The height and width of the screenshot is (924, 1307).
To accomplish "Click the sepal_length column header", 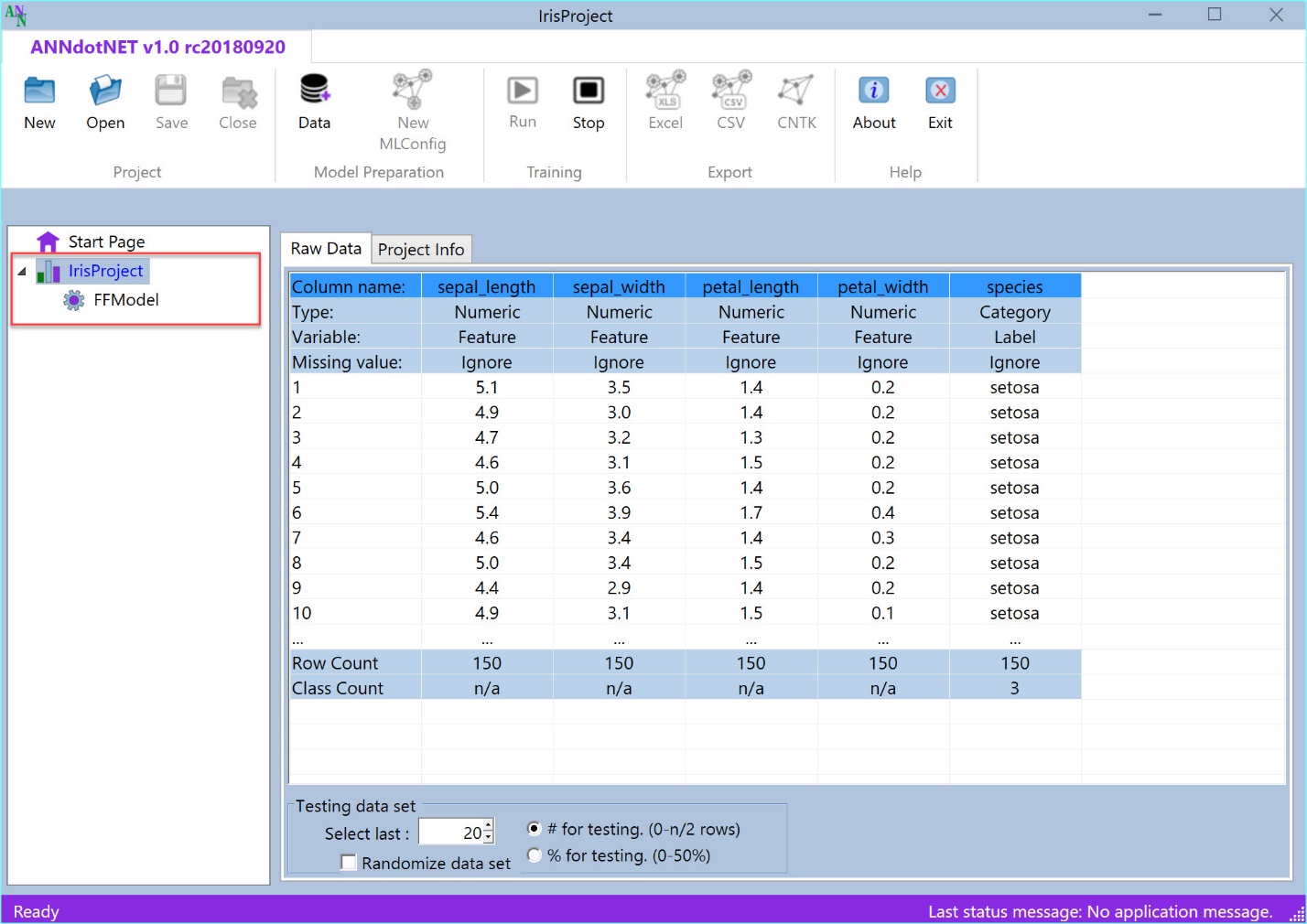I will point(487,286).
